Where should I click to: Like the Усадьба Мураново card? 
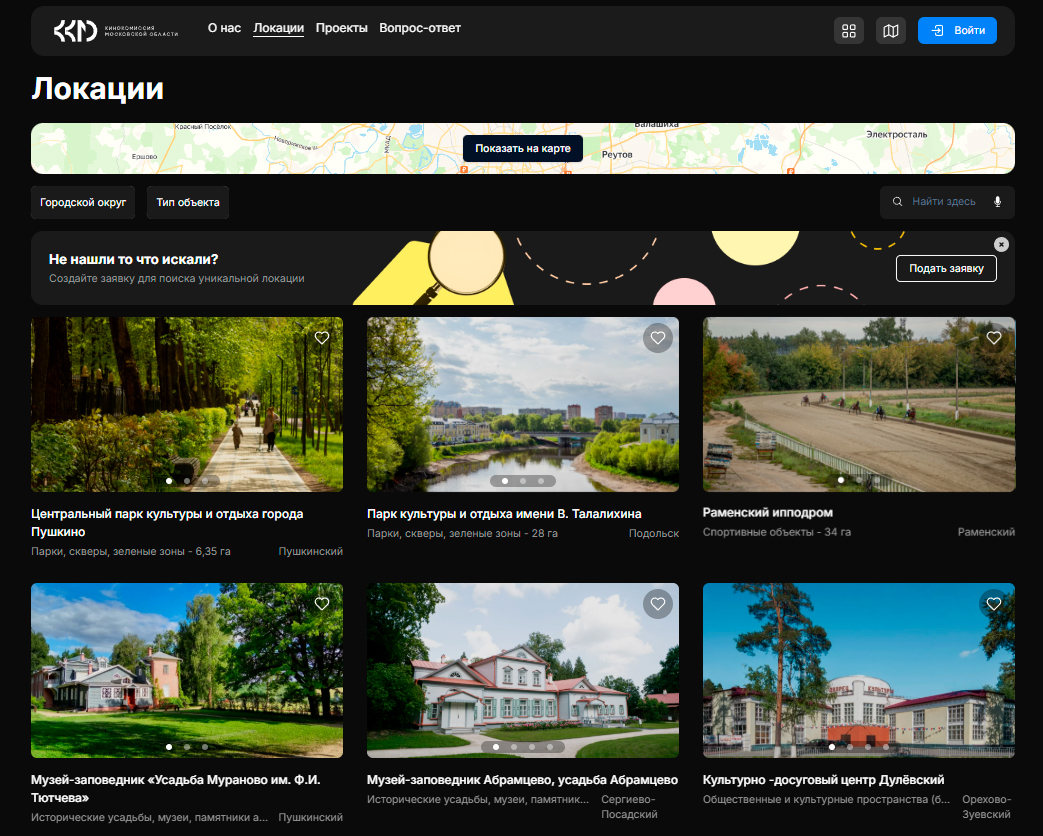click(x=322, y=604)
